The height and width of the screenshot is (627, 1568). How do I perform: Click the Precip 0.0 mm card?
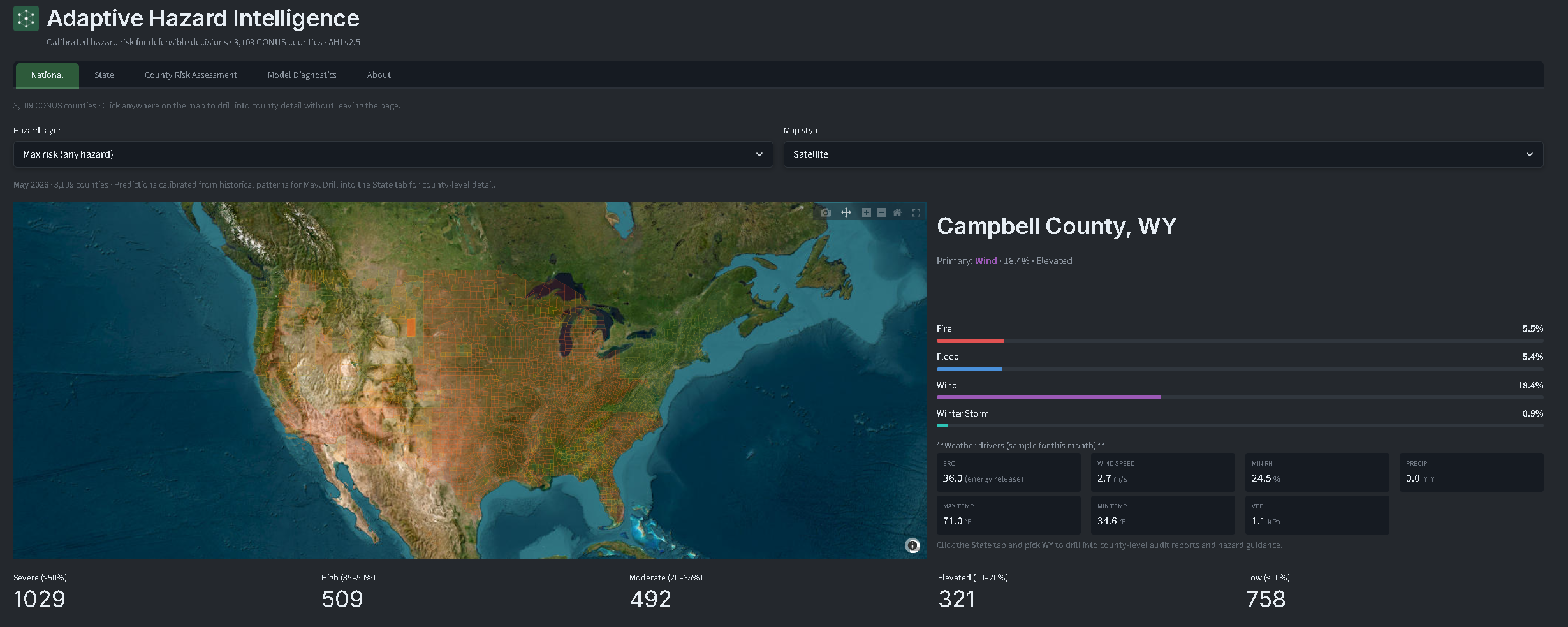(1471, 472)
